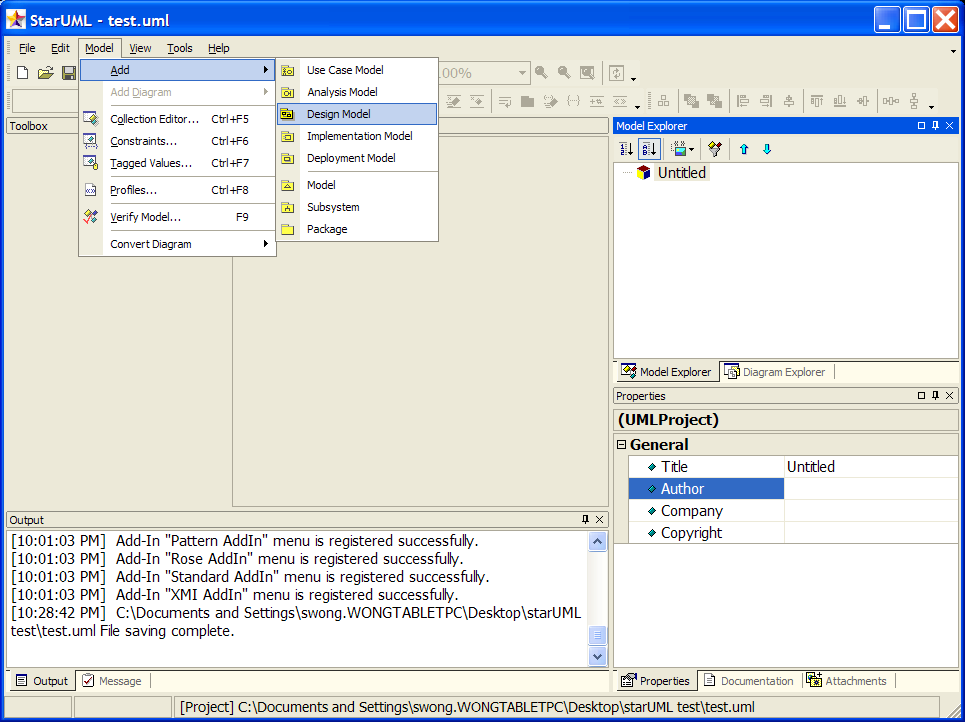The width and height of the screenshot is (965, 722).
Task: Click the Output panel scroll down arrow
Action: (597, 656)
